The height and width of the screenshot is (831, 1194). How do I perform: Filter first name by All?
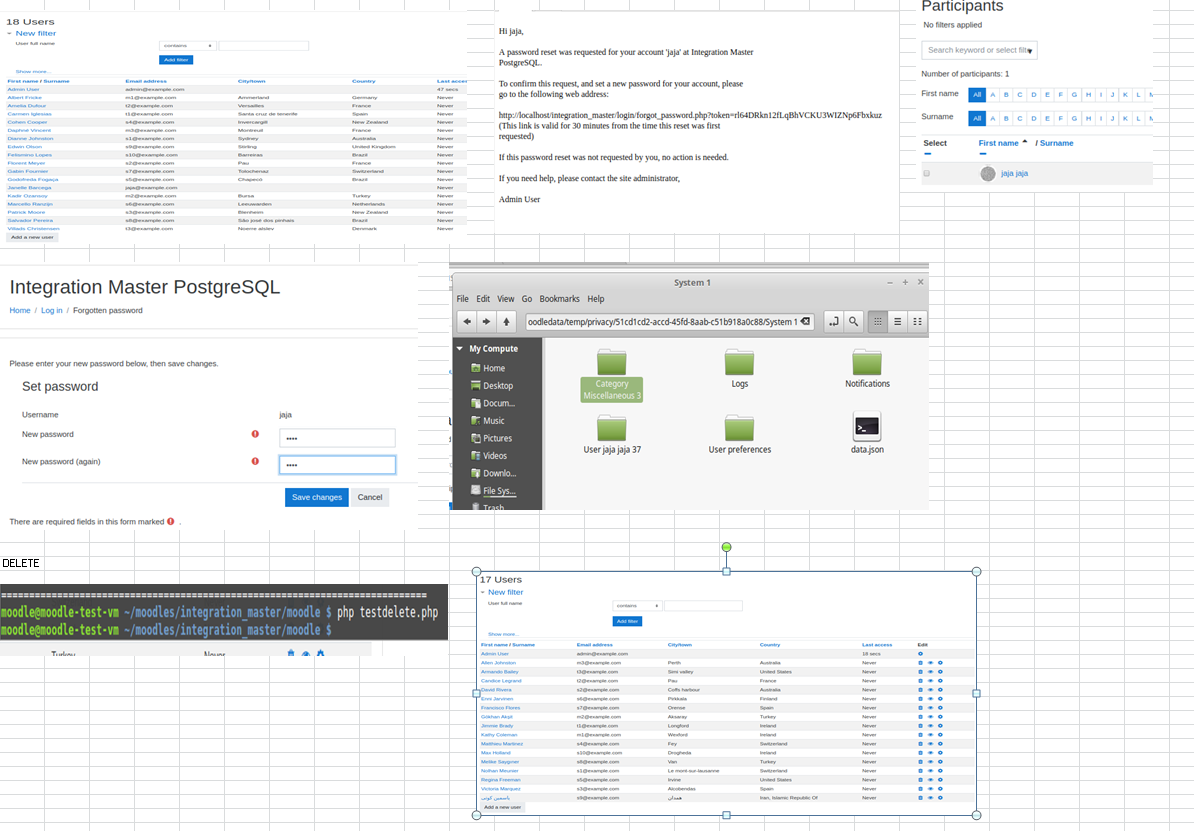click(977, 95)
